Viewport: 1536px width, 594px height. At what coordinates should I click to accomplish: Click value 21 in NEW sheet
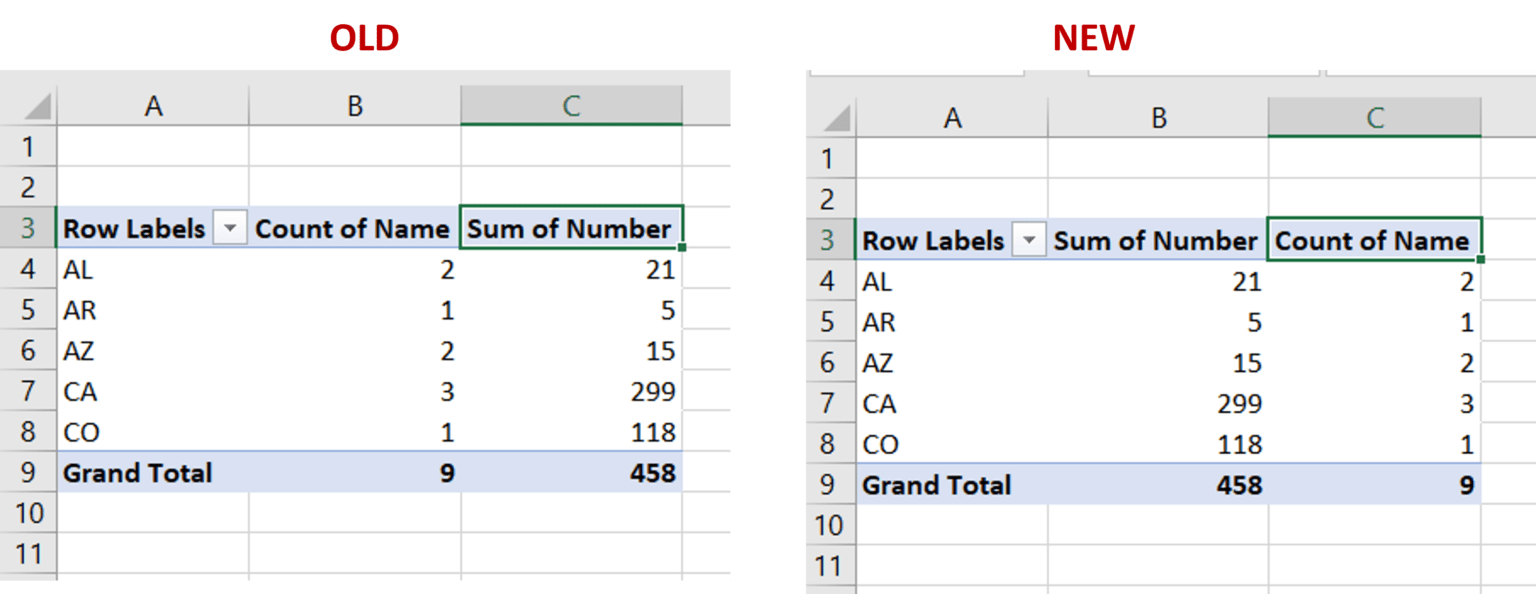pyautogui.click(x=1246, y=282)
